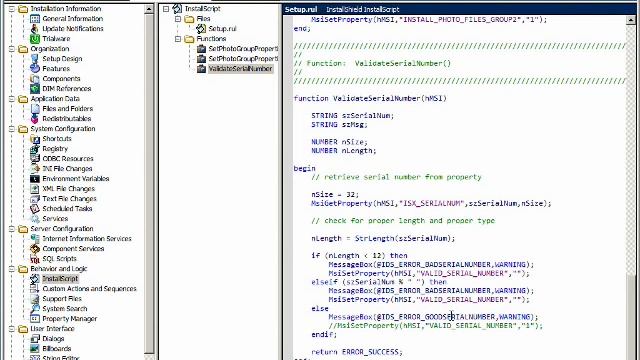Viewport: 640px width, 360px height.
Task: Select Redistributables icon
Action: (x=35, y=118)
